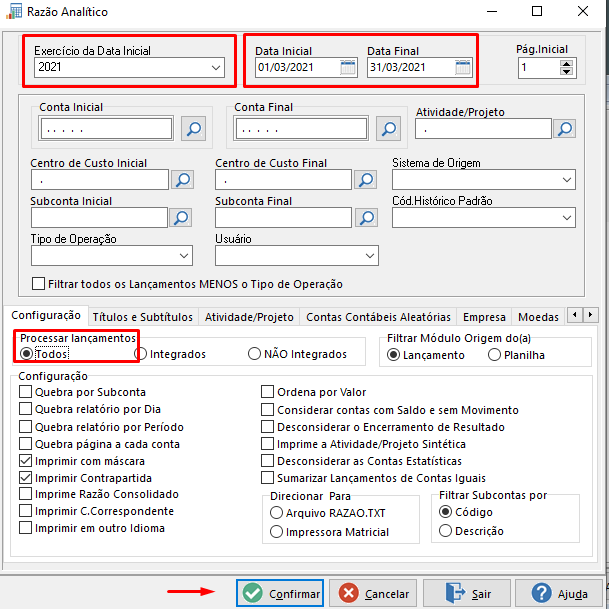Screen dimensions: 609x609
Task: Switch to the Configuração tab
Action: (x=46, y=315)
